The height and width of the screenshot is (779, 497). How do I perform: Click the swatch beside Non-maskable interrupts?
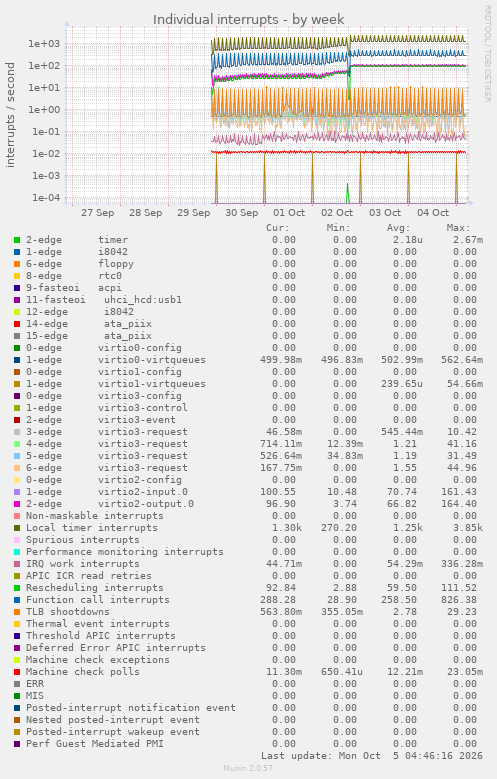[x=17, y=516]
